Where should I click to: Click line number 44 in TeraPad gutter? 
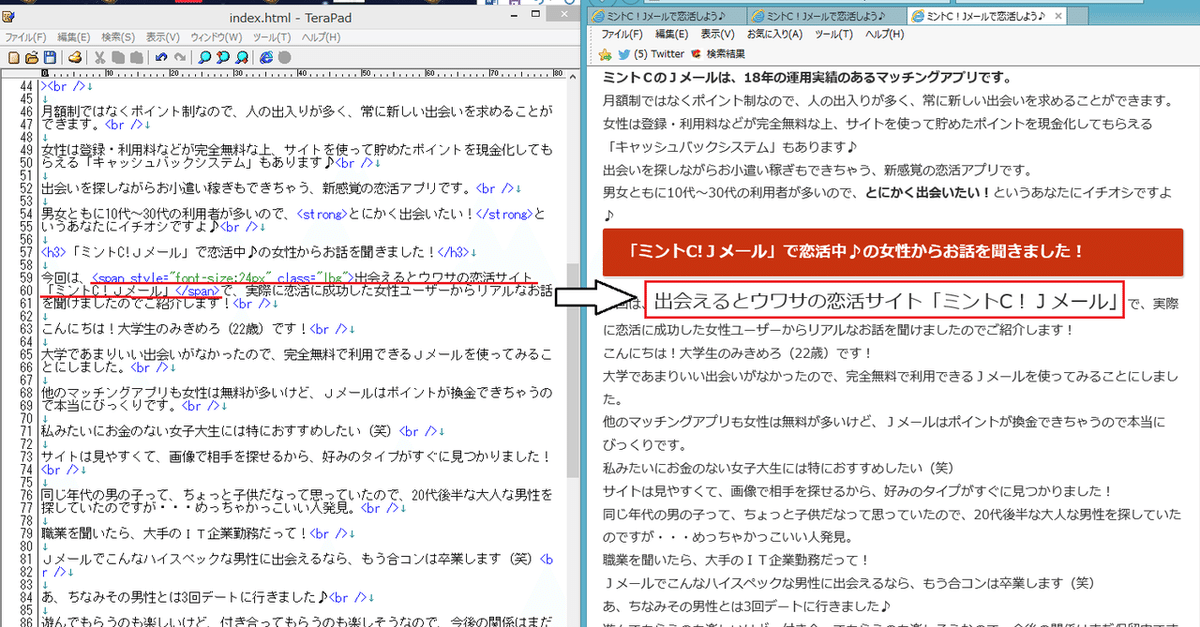click(x=27, y=87)
